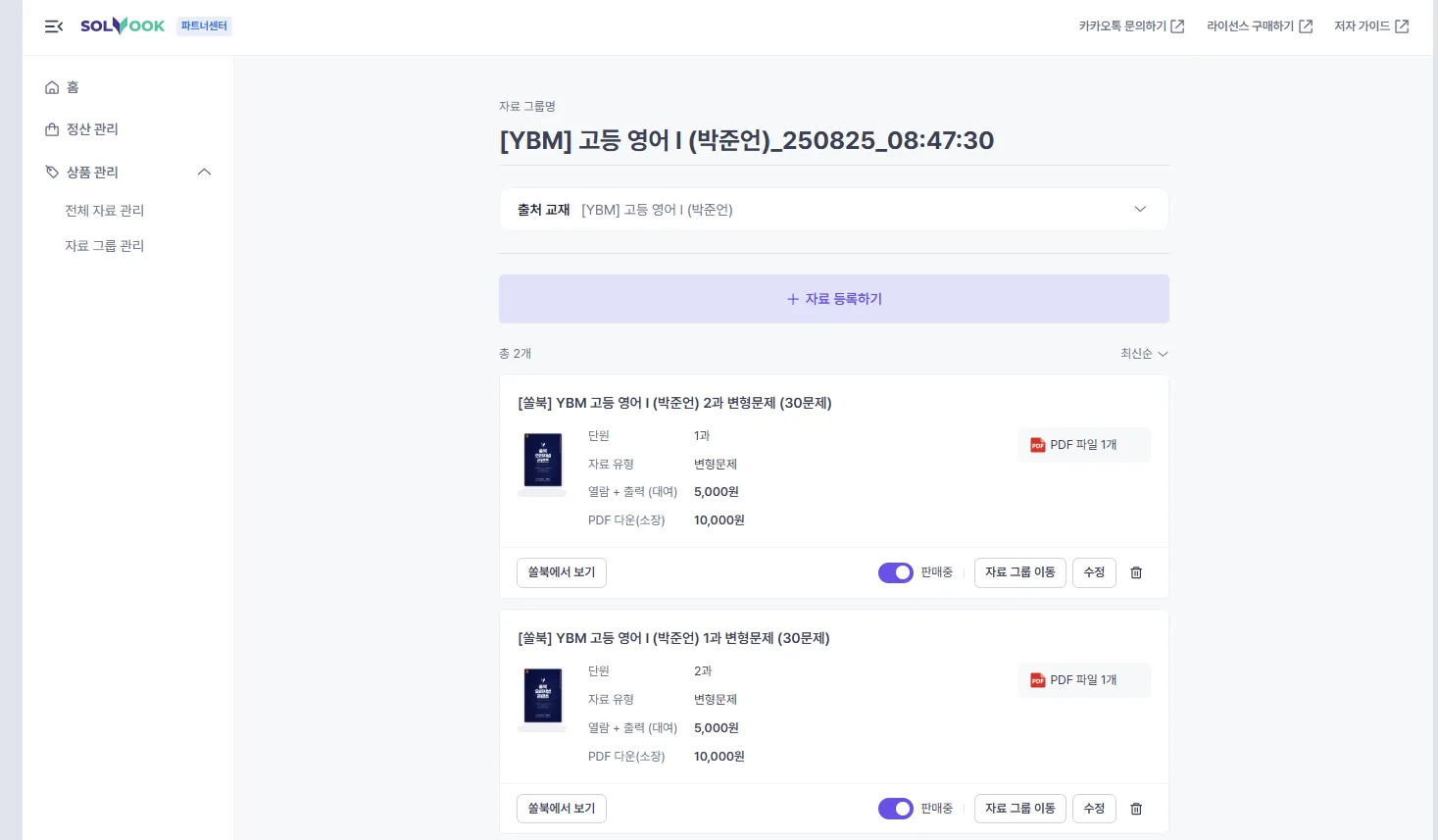1438x840 pixels.
Task: Open 자료 그룹 관리 submenu
Action: 105,246
